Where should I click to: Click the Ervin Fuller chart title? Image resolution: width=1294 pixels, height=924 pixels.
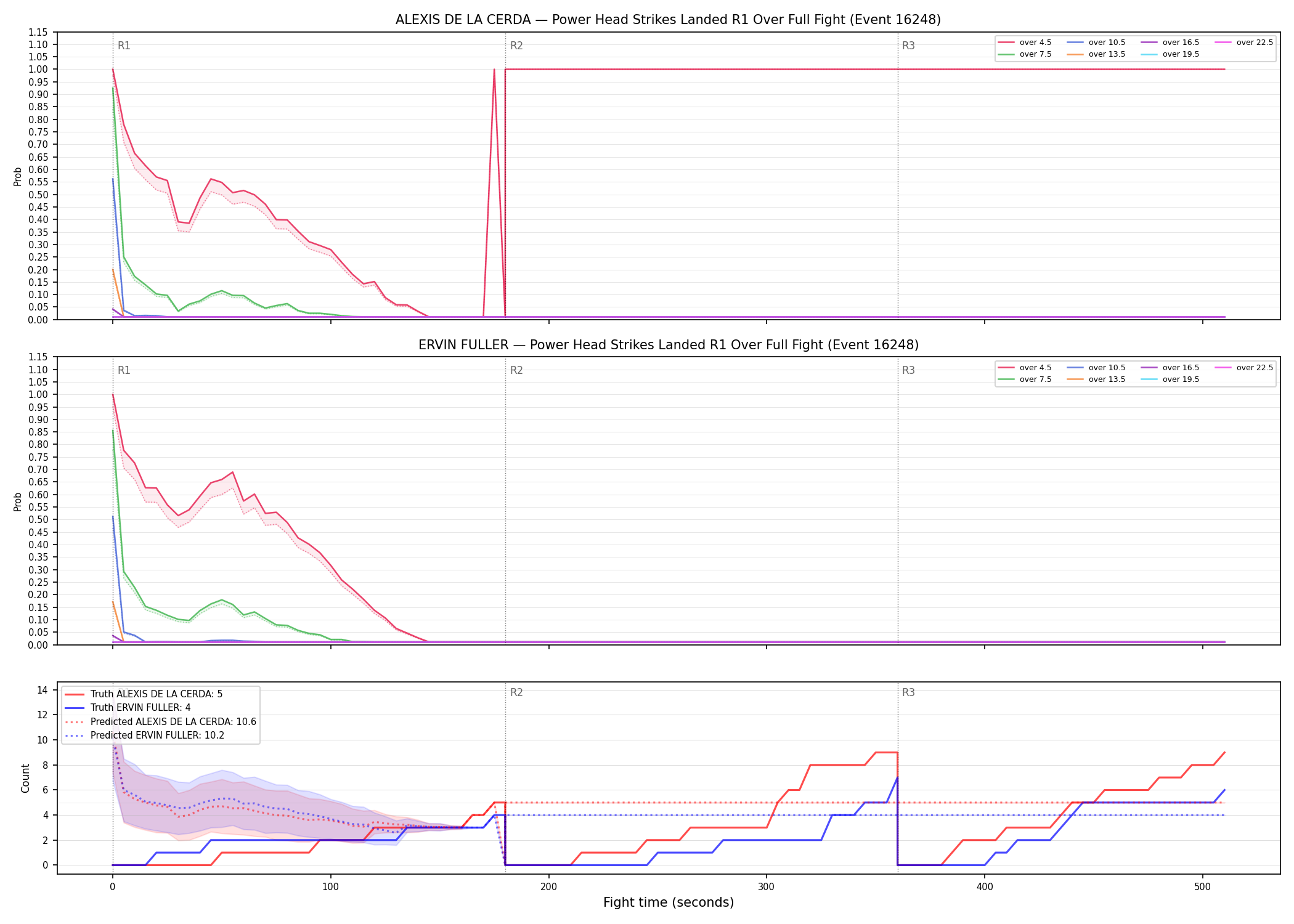tap(668, 345)
